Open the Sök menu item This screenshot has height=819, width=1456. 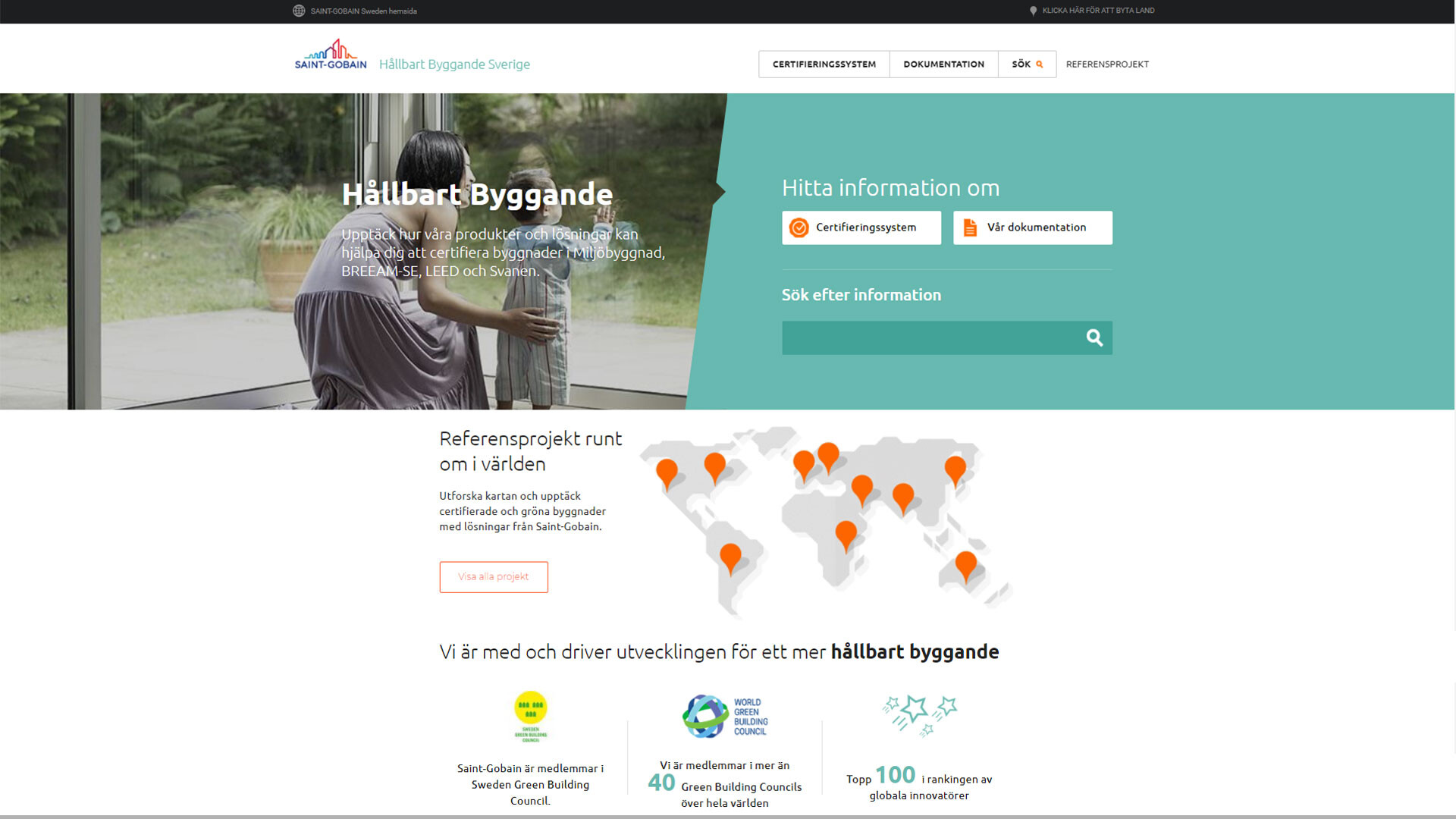pyautogui.click(x=1027, y=64)
